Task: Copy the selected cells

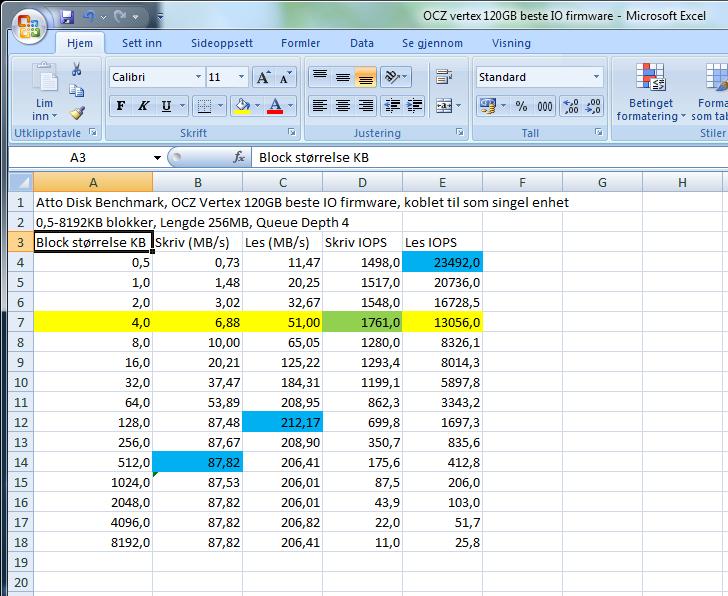Action: pyautogui.click(x=77, y=91)
